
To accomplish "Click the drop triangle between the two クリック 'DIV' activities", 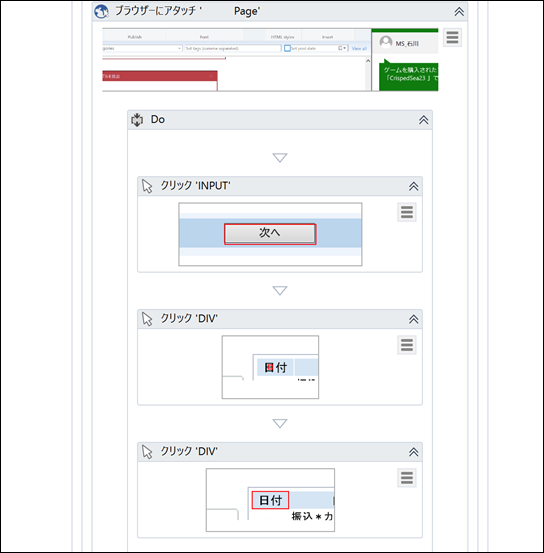I will [280, 423].
